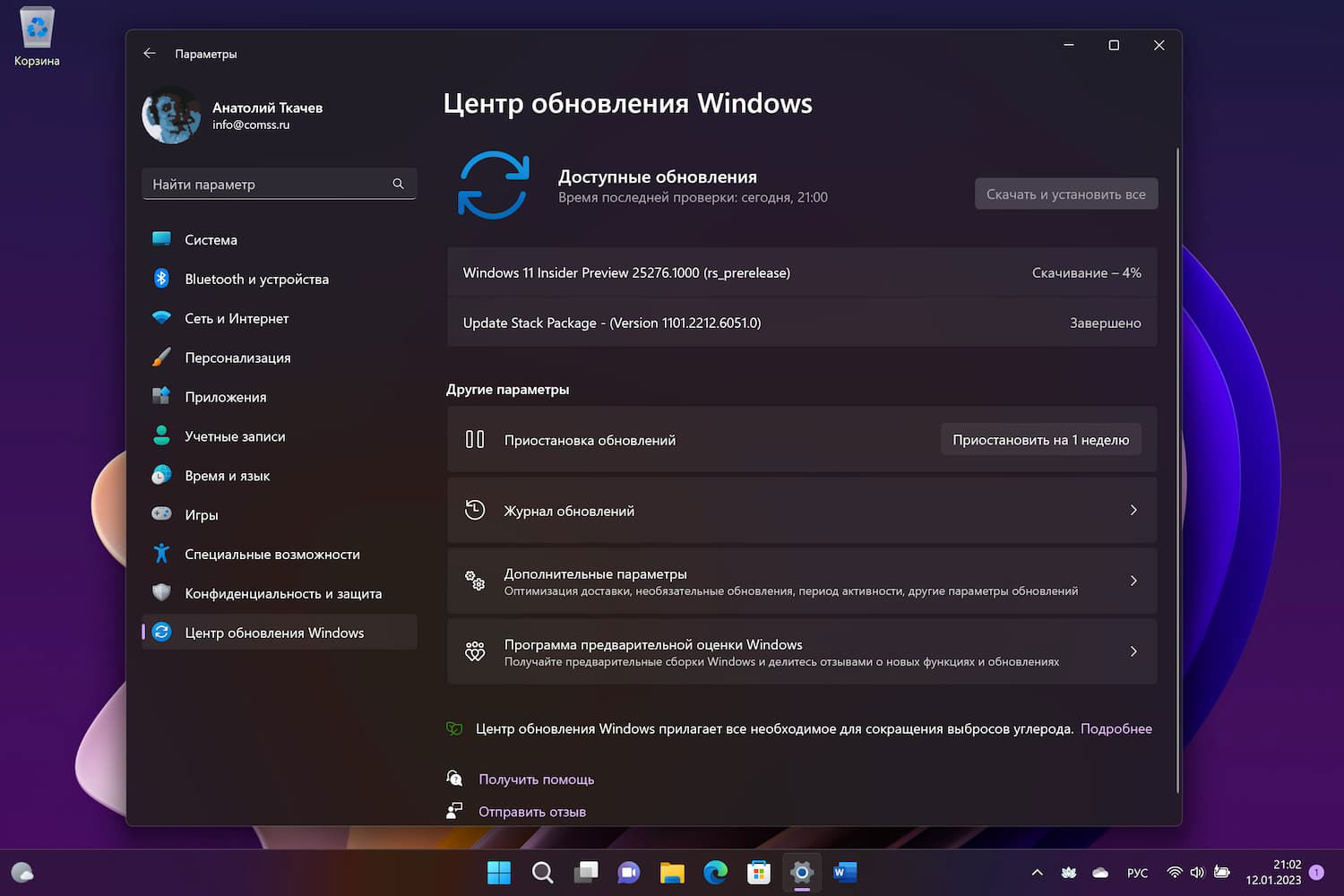Click the Учетные записи person icon
The height and width of the screenshot is (896, 1344).
[x=161, y=435]
